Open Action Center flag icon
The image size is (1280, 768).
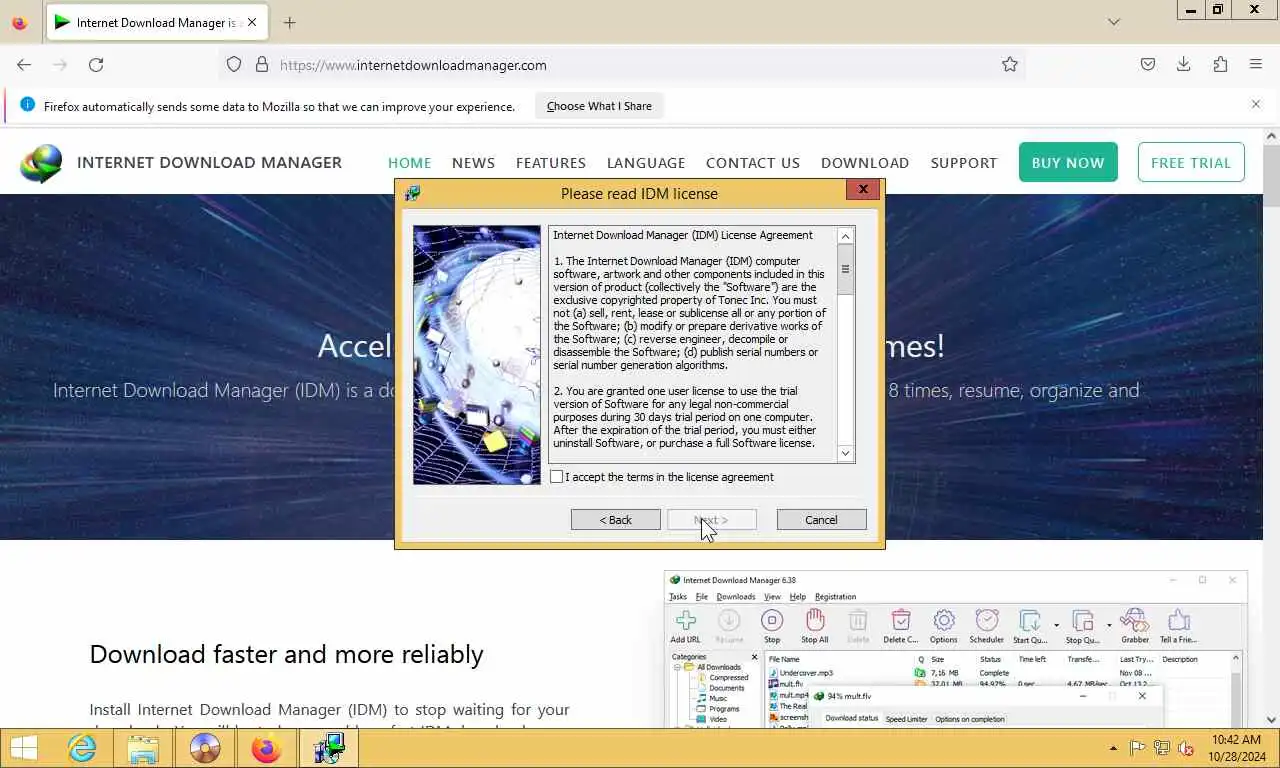[x=1137, y=748]
